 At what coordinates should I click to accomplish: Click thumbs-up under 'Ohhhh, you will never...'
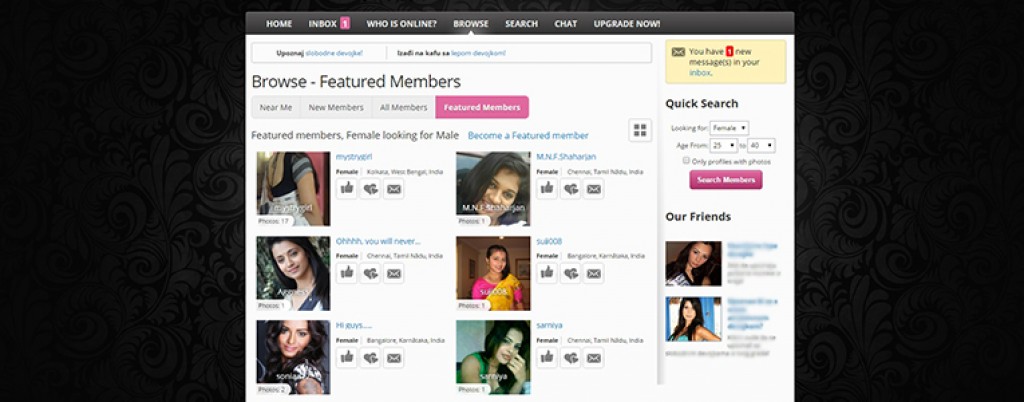[x=347, y=273]
